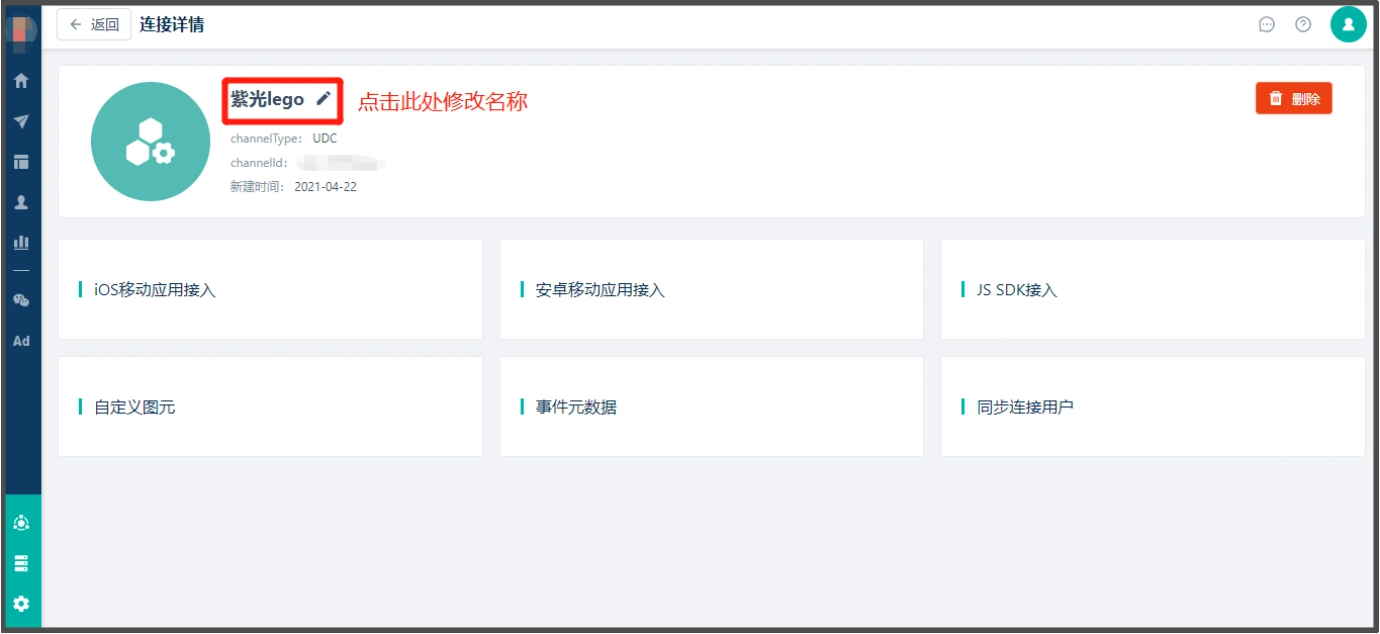Open the 安卓移动应用接入 card

tap(711, 289)
